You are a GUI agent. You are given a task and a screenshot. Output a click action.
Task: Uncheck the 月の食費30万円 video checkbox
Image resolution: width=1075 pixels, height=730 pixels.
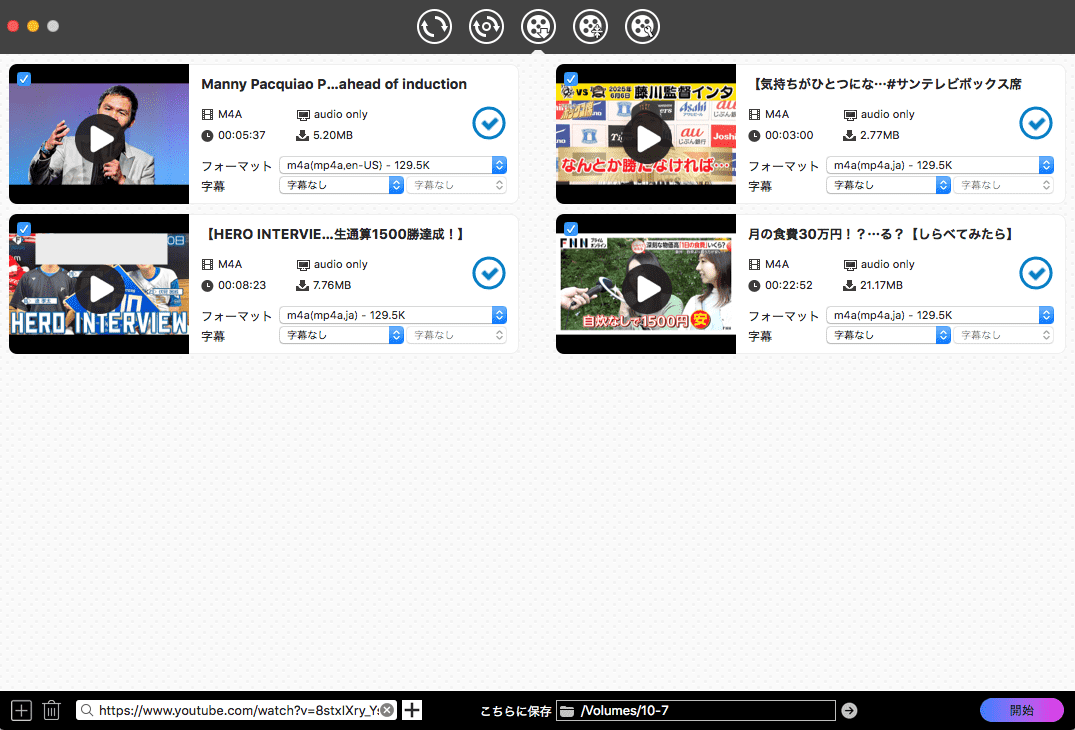point(571,228)
